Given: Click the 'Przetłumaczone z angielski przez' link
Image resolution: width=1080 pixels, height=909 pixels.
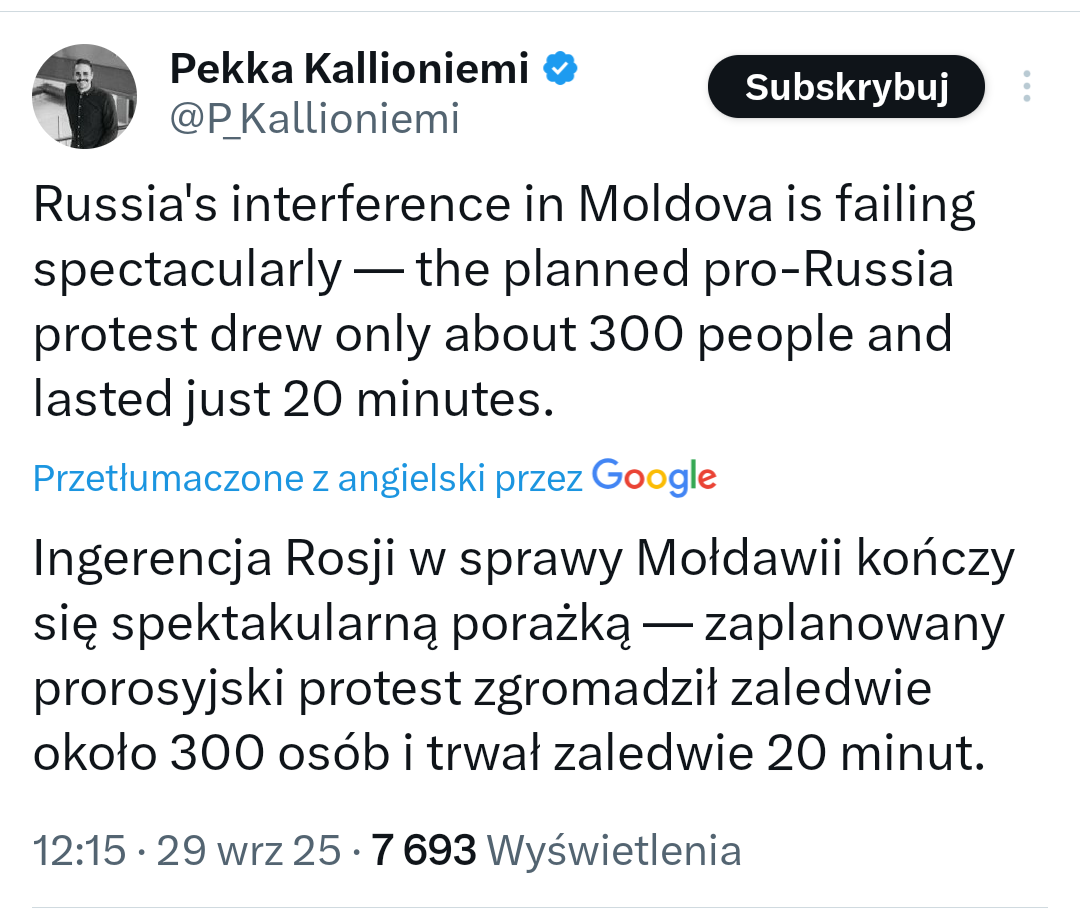Looking at the screenshot, I should (x=308, y=479).
